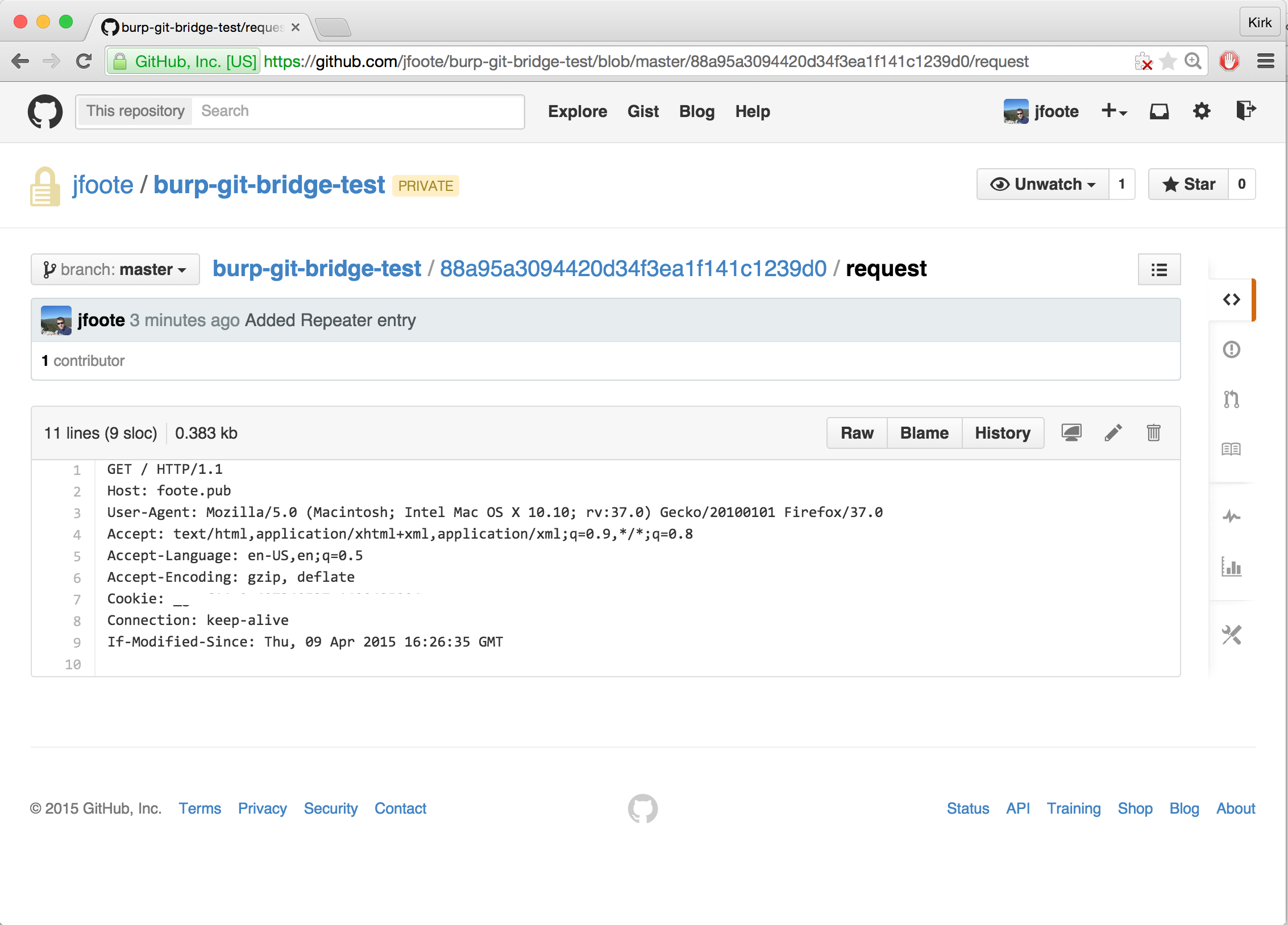This screenshot has height=925, width=1288.
Task: Star the burp-git-bridge-test repository
Action: pos(1189,184)
